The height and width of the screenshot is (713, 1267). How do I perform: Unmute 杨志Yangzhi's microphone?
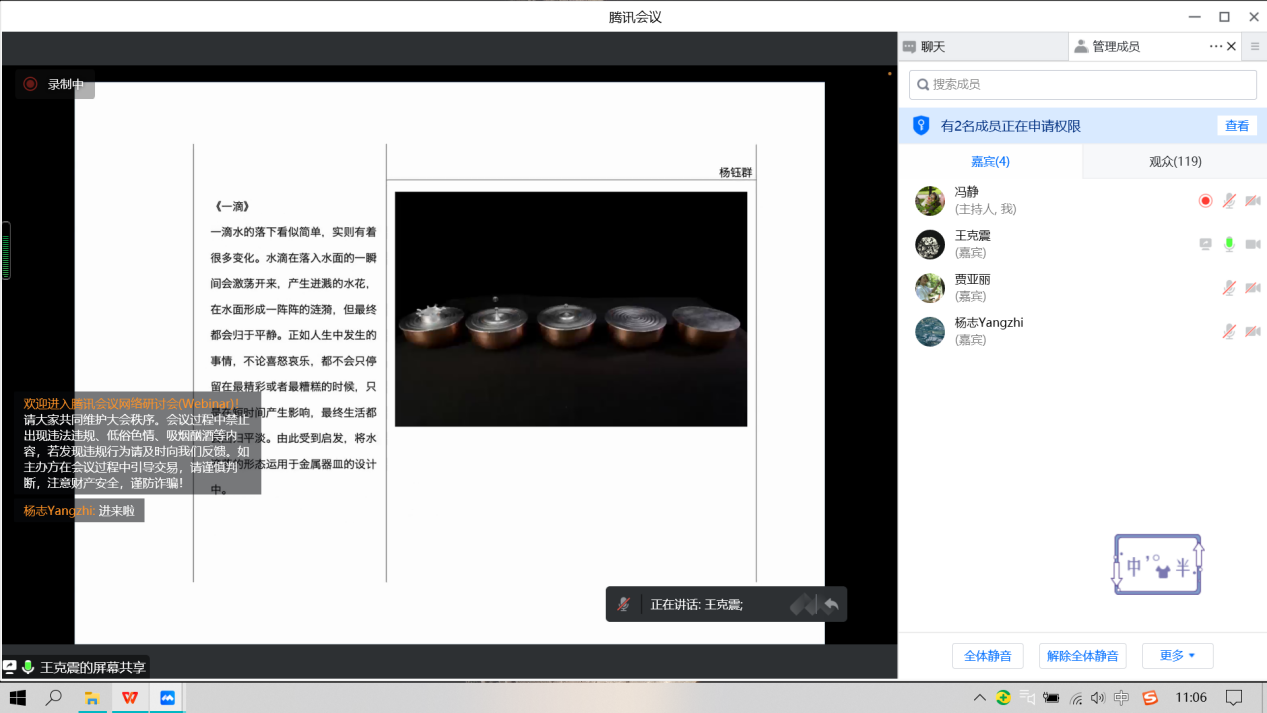[1229, 331]
